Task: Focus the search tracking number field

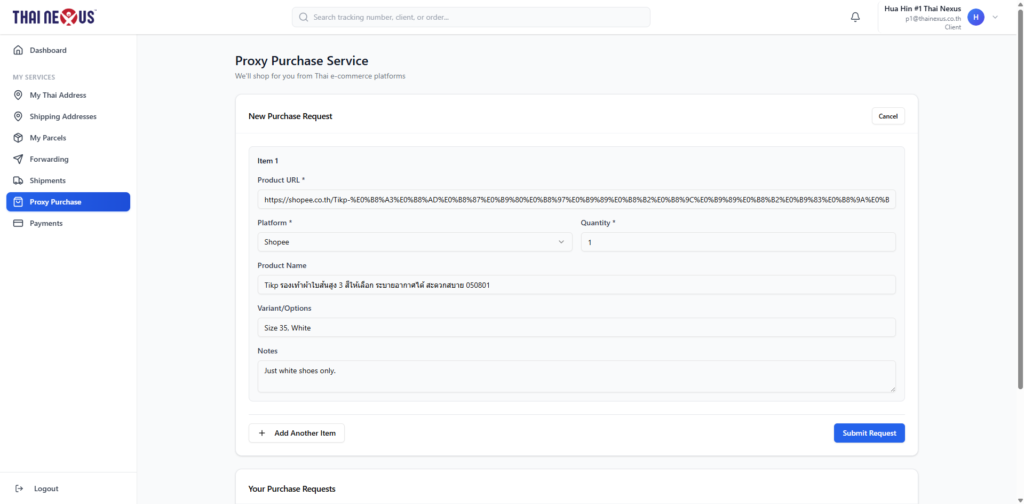Action: point(471,18)
